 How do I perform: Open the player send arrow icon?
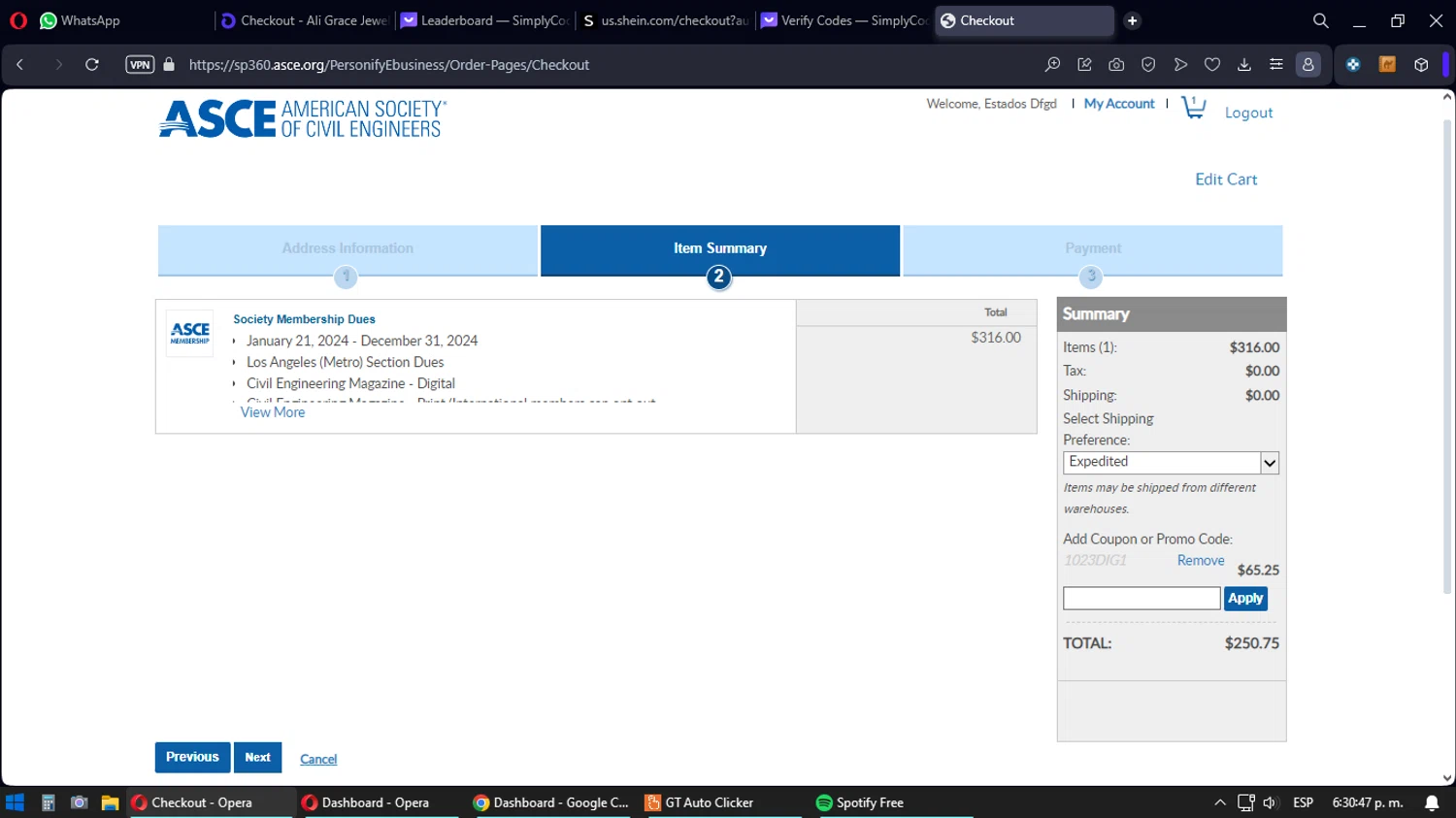(x=1180, y=65)
